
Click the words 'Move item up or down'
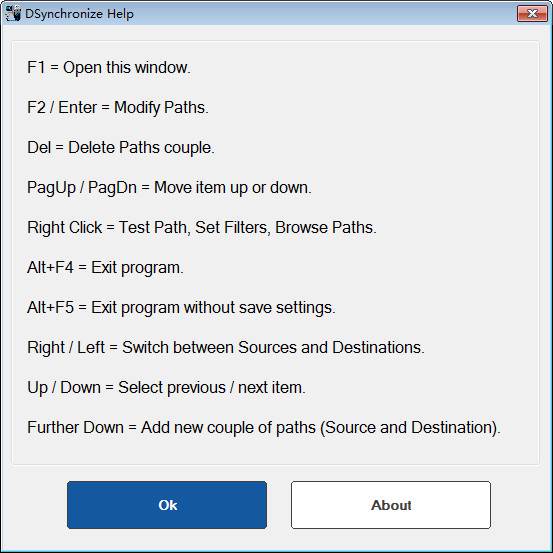[233, 188]
